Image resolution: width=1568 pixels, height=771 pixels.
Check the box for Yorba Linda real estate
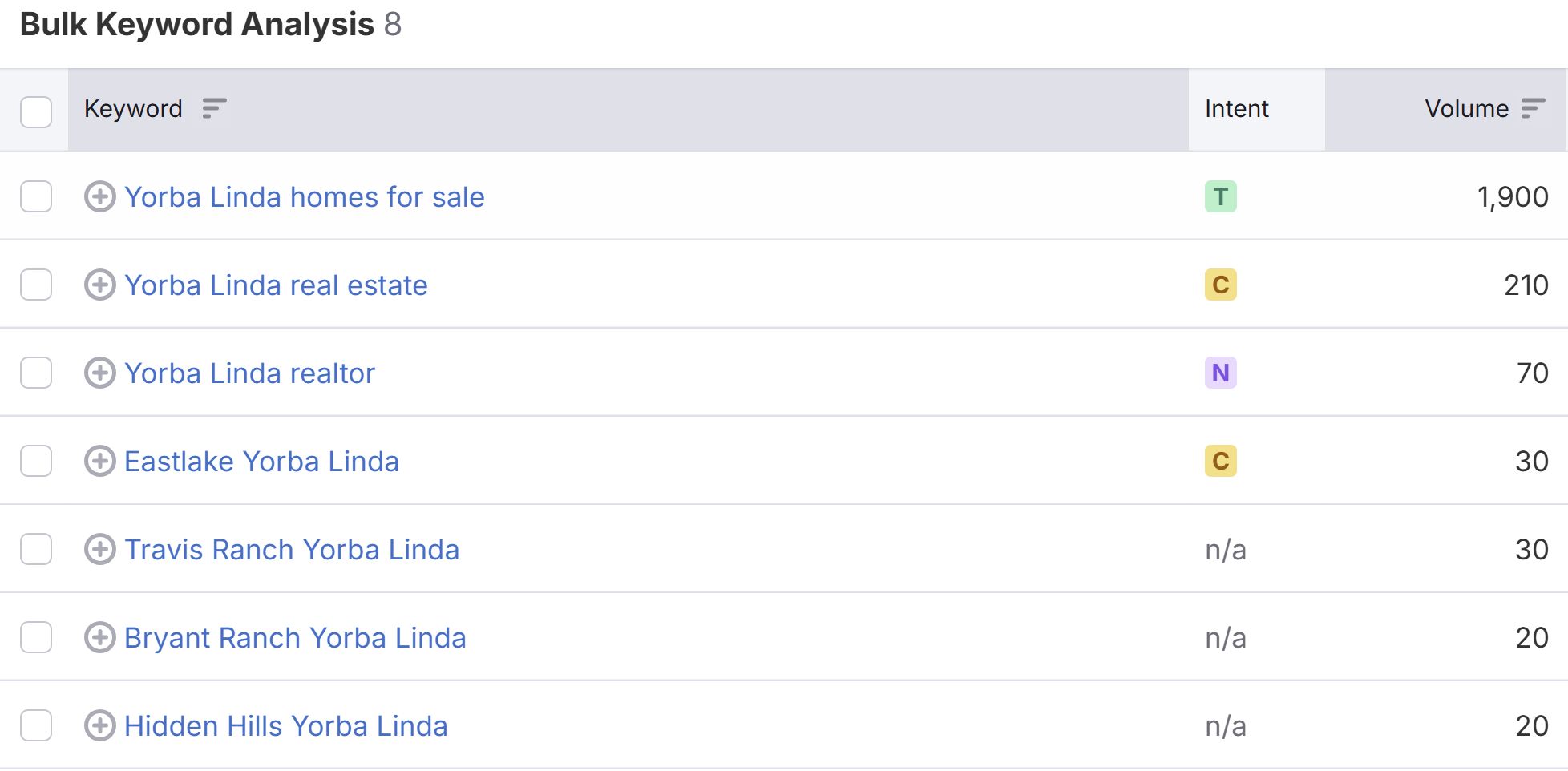click(x=36, y=285)
